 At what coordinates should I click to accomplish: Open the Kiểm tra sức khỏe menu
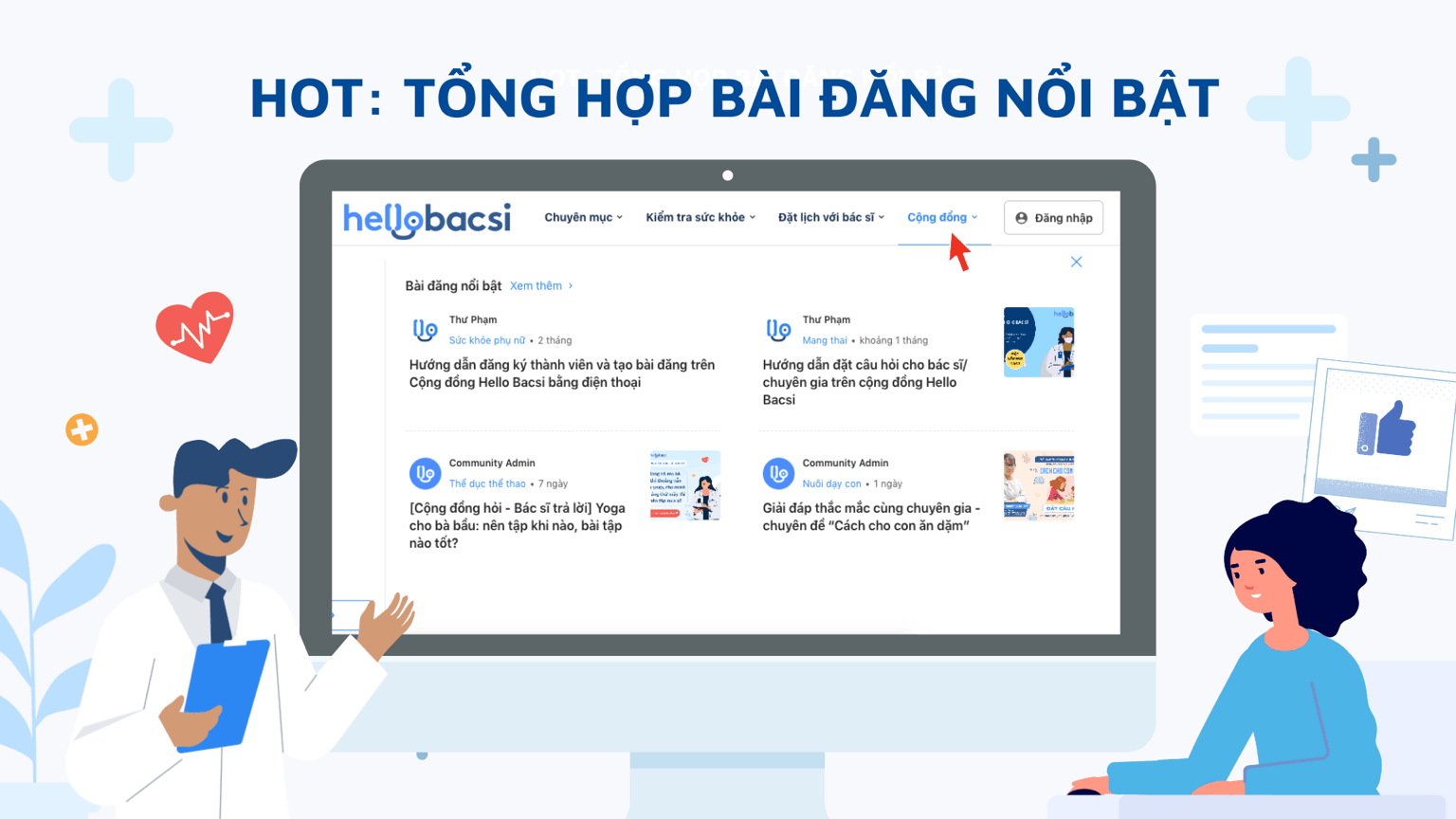[701, 217]
